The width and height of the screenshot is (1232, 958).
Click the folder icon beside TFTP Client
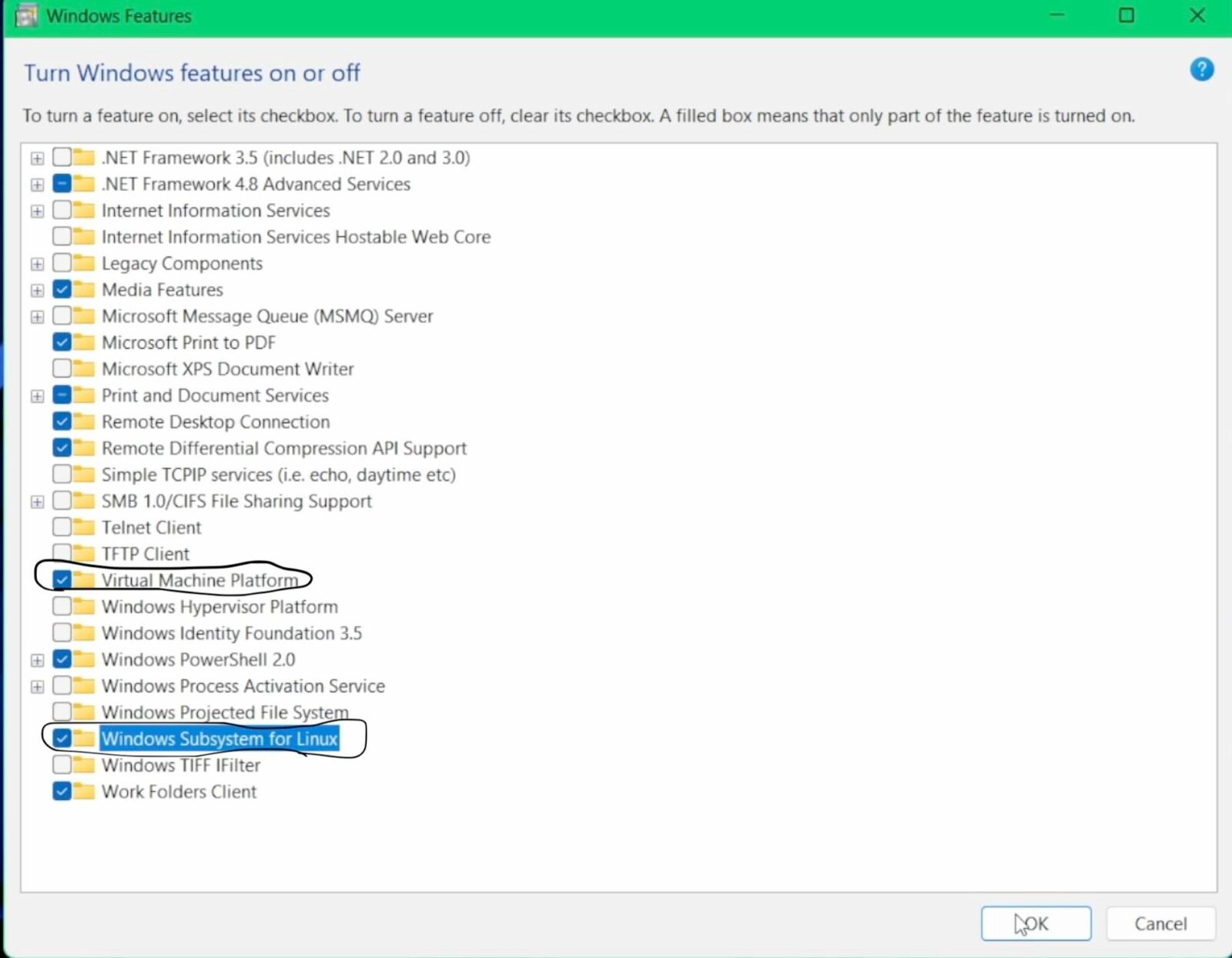tap(85, 553)
